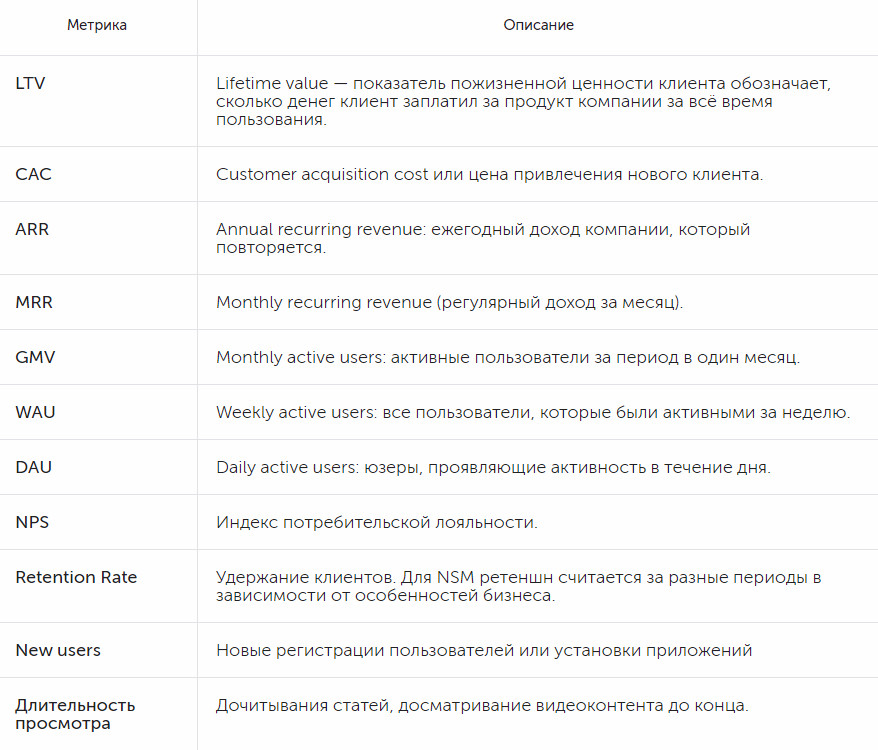This screenshot has width=878, height=750.
Task: Click the "Индекс потребительской лояльности" text
Action: coord(377,522)
